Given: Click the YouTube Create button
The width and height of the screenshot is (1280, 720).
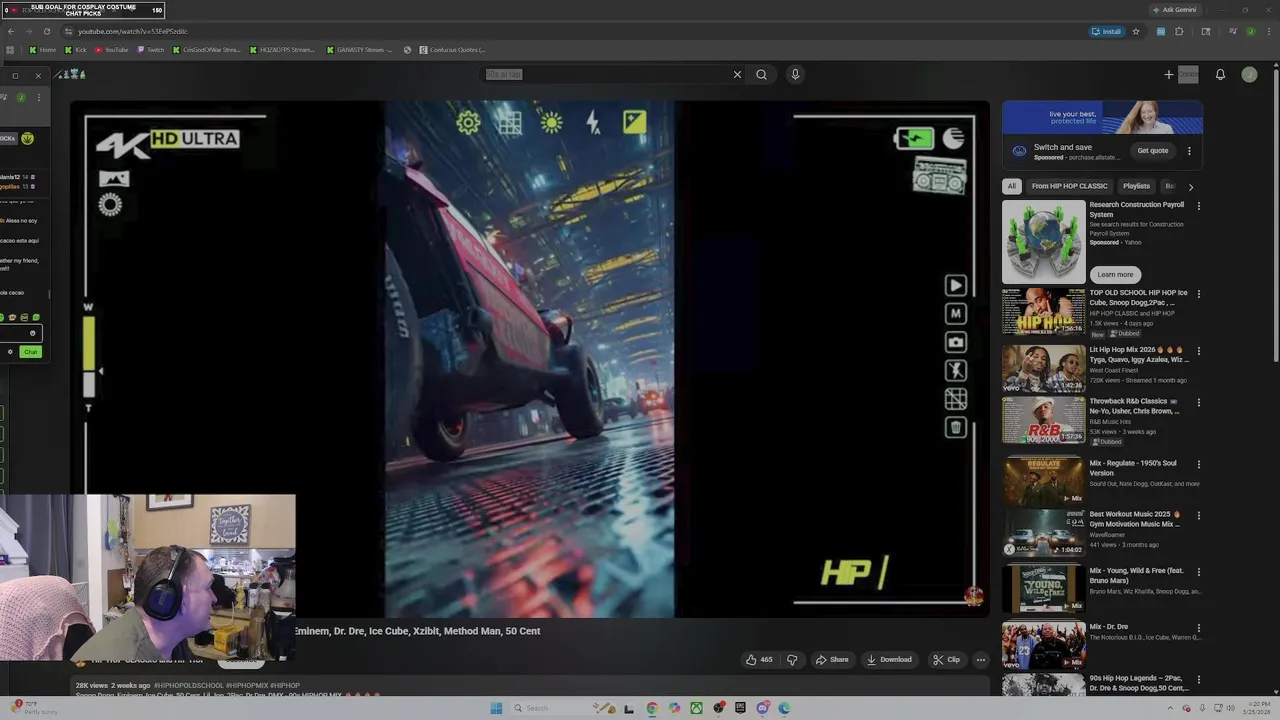Looking at the screenshot, I should (x=1180, y=74).
